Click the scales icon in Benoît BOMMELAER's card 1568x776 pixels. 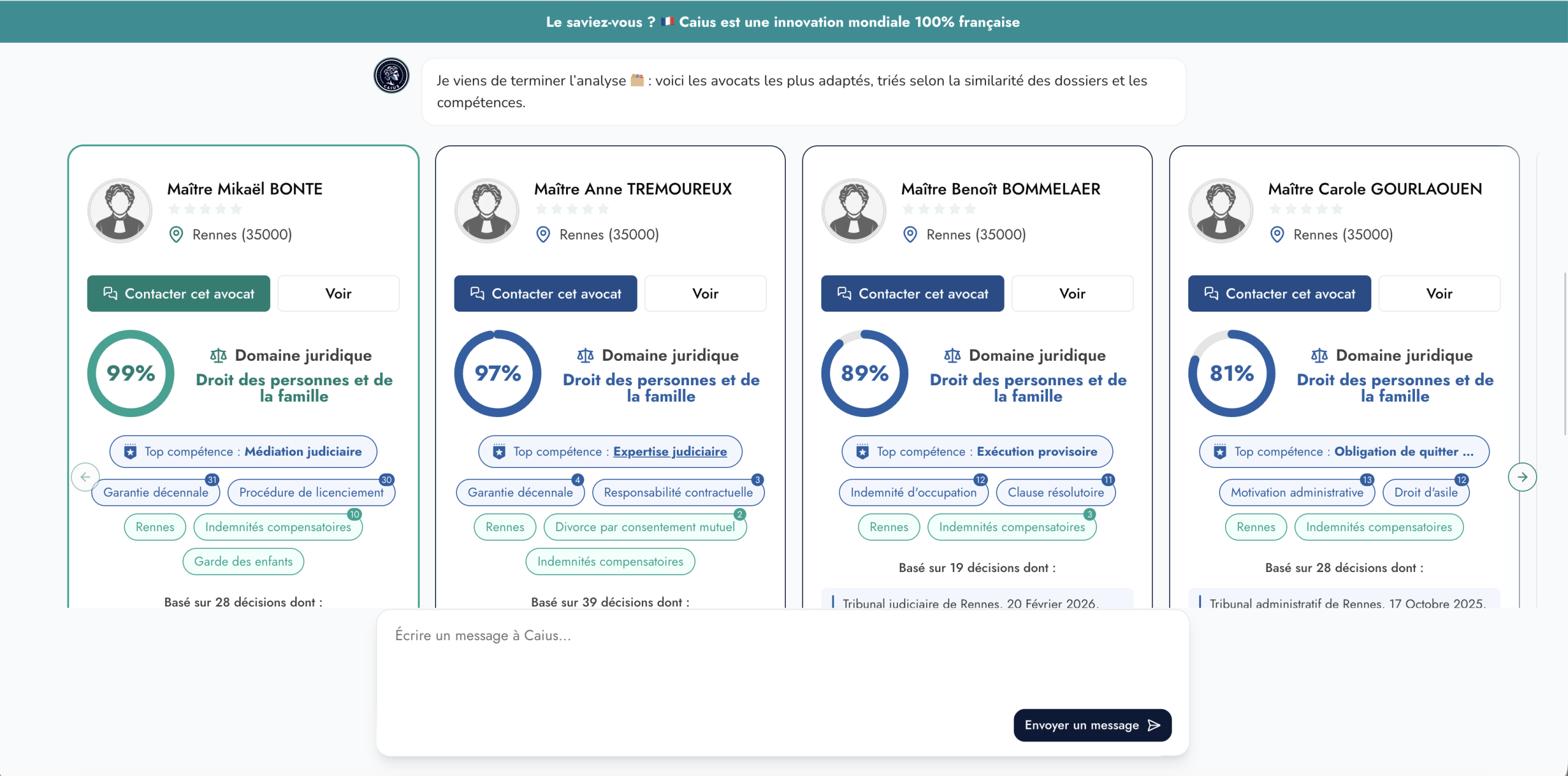(952, 355)
